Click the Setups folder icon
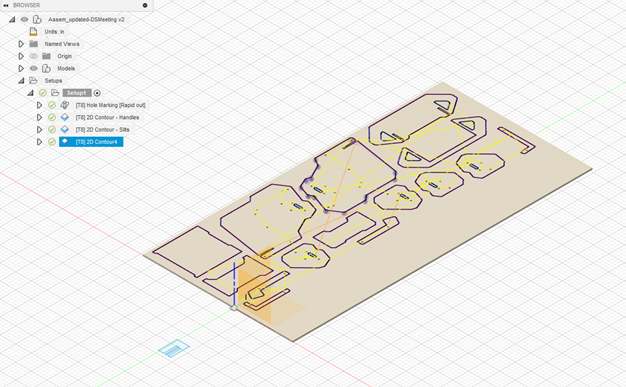This screenshot has height=387, width=626. pos(34,81)
